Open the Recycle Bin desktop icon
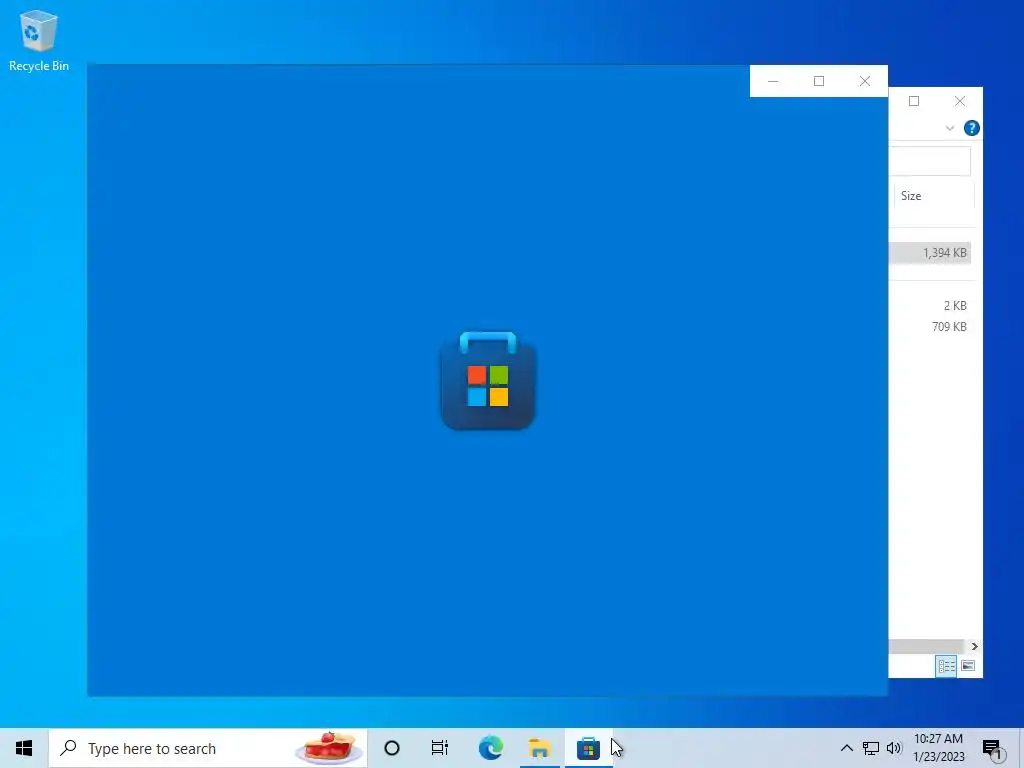The height and width of the screenshot is (768, 1024). tap(39, 40)
